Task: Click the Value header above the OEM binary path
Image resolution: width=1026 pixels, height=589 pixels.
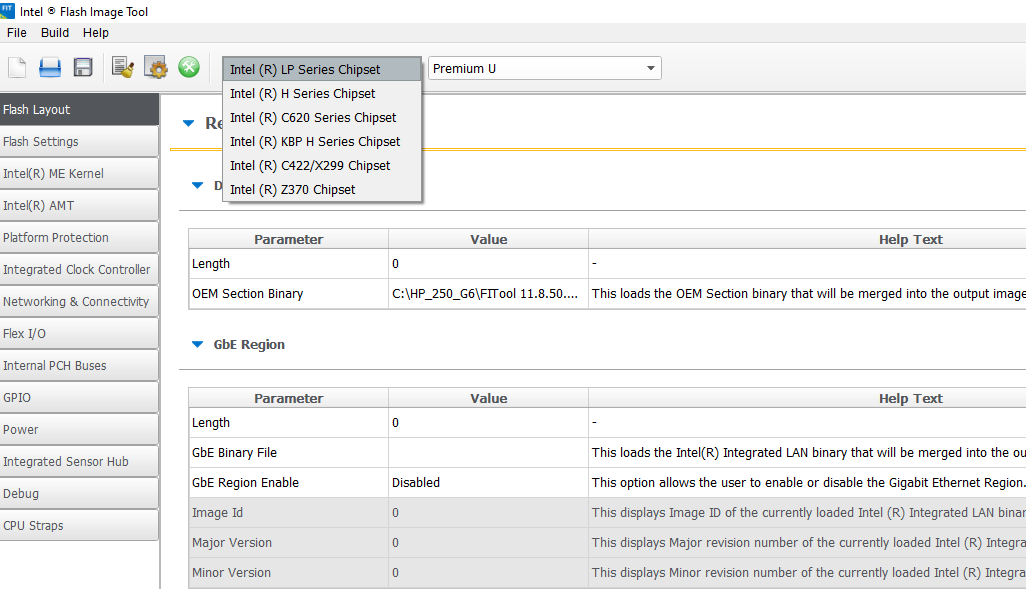Action: 488,240
